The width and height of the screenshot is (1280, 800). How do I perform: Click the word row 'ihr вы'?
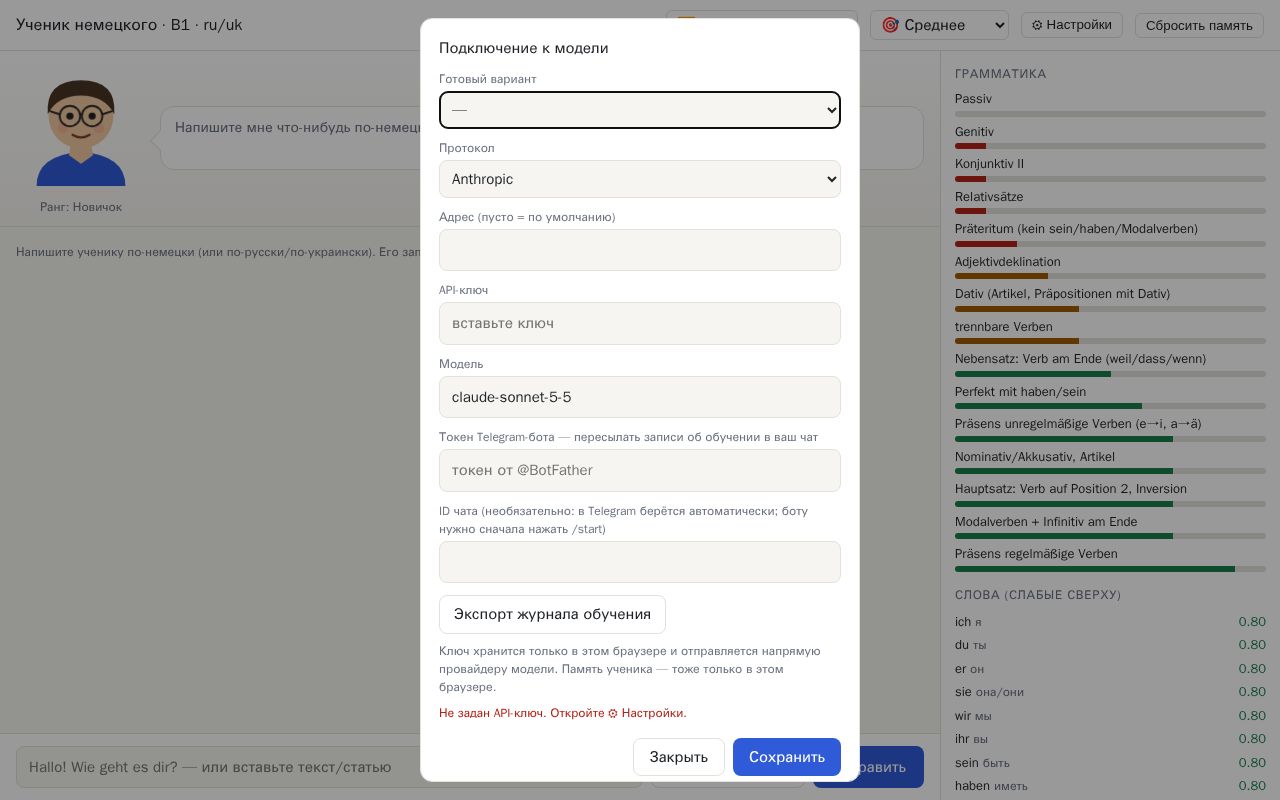(x=1110, y=739)
